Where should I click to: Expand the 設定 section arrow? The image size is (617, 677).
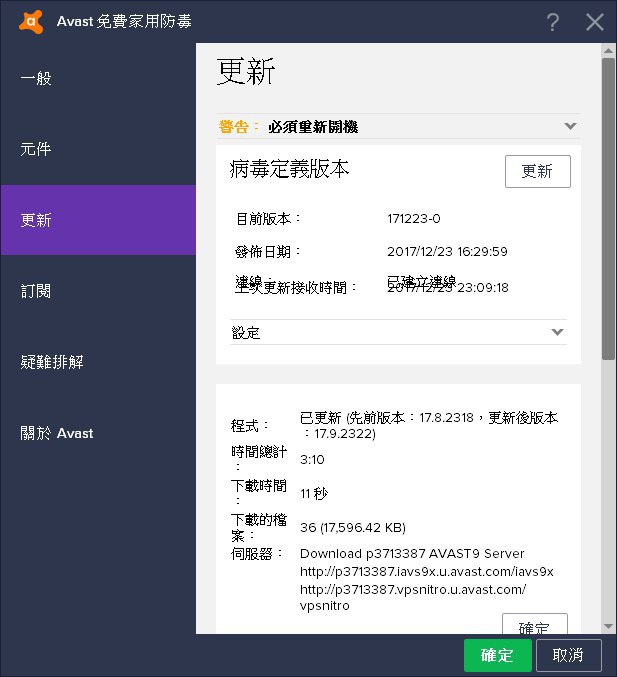click(x=558, y=332)
